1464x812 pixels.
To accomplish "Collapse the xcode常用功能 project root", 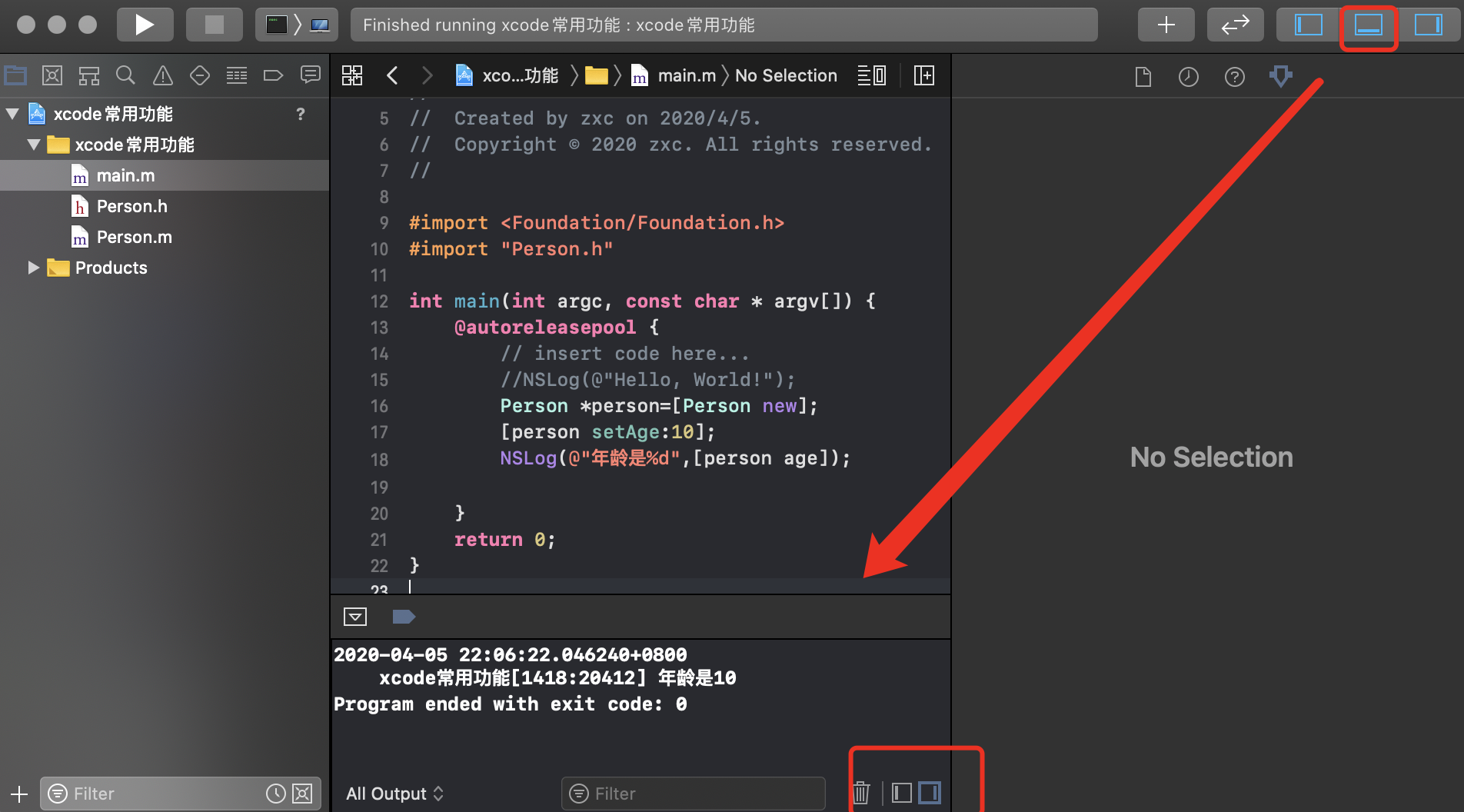I will 12,114.
